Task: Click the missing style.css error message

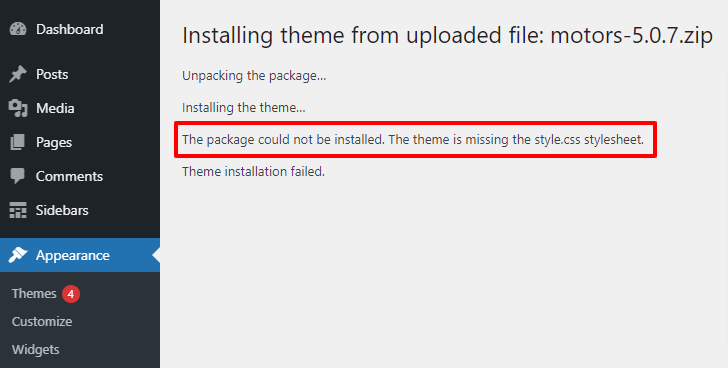Action: [x=413, y=140]
